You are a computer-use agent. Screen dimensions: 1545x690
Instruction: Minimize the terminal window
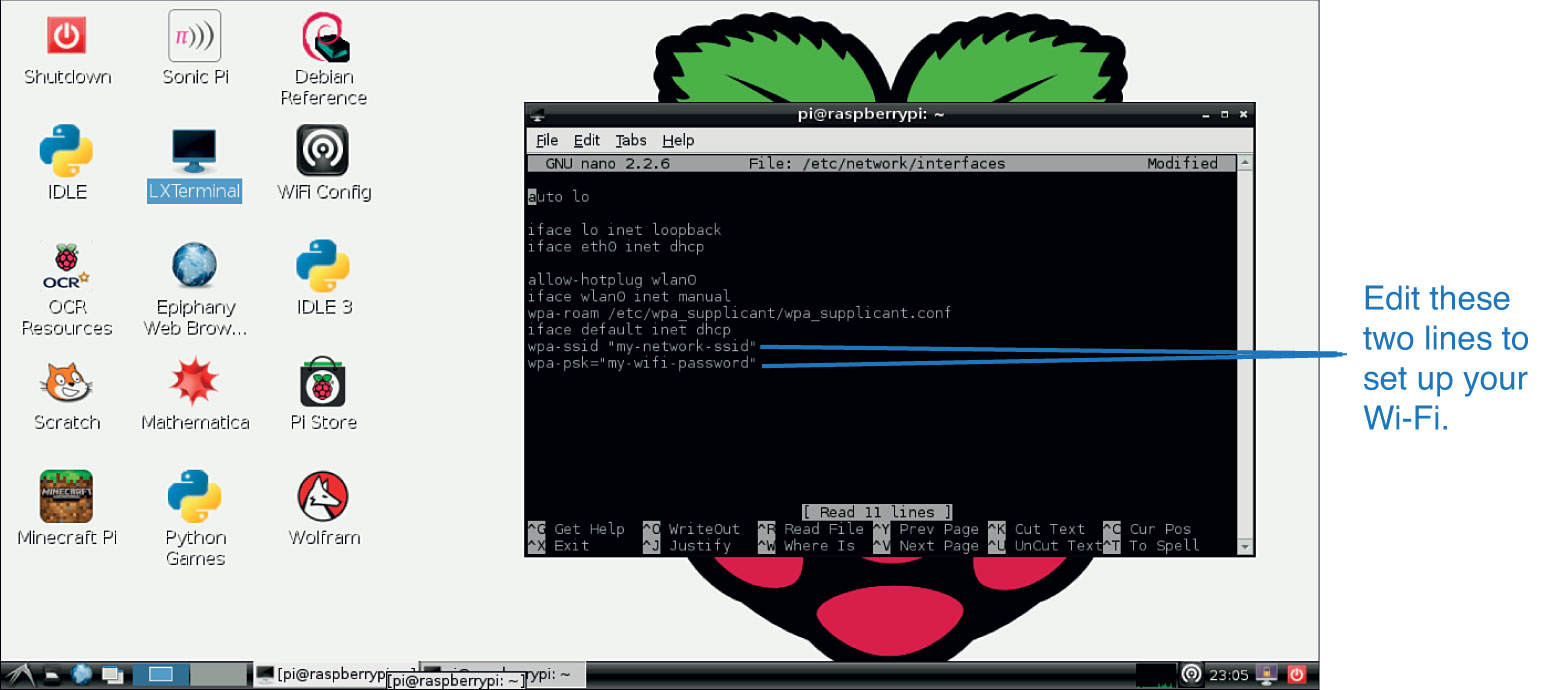coord(1206,114)
